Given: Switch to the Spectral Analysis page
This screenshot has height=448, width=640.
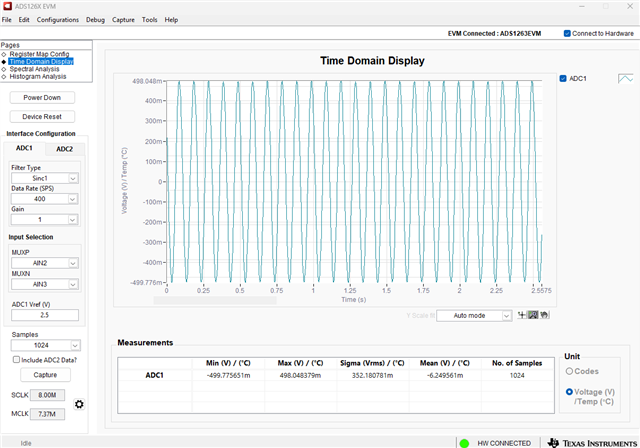Looking at the screenshot, I should (34, 69).
